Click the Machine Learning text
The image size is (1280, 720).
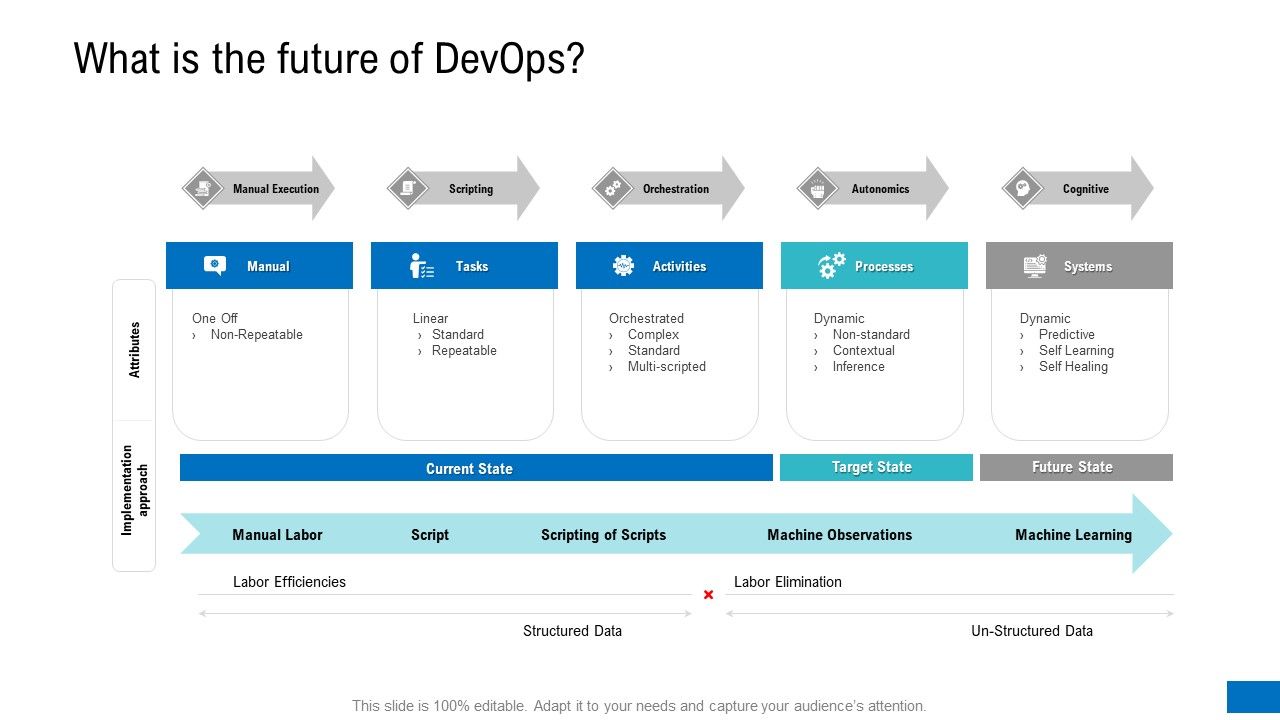[1073, 535]
